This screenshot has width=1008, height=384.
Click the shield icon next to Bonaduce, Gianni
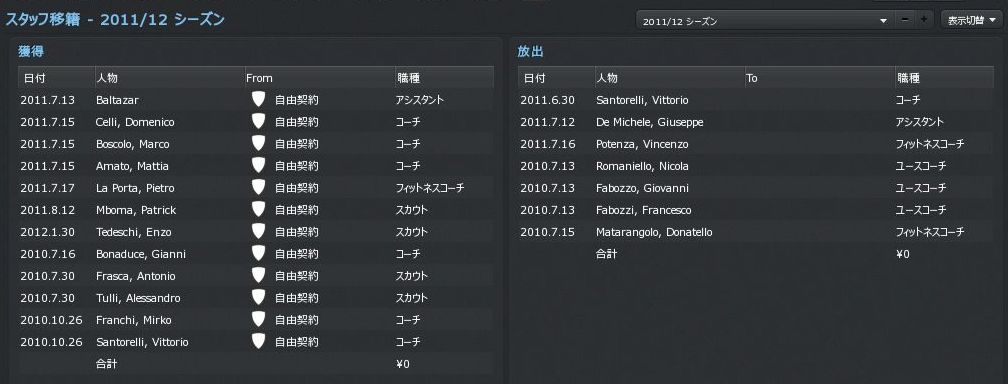click(x=258, y=253)
